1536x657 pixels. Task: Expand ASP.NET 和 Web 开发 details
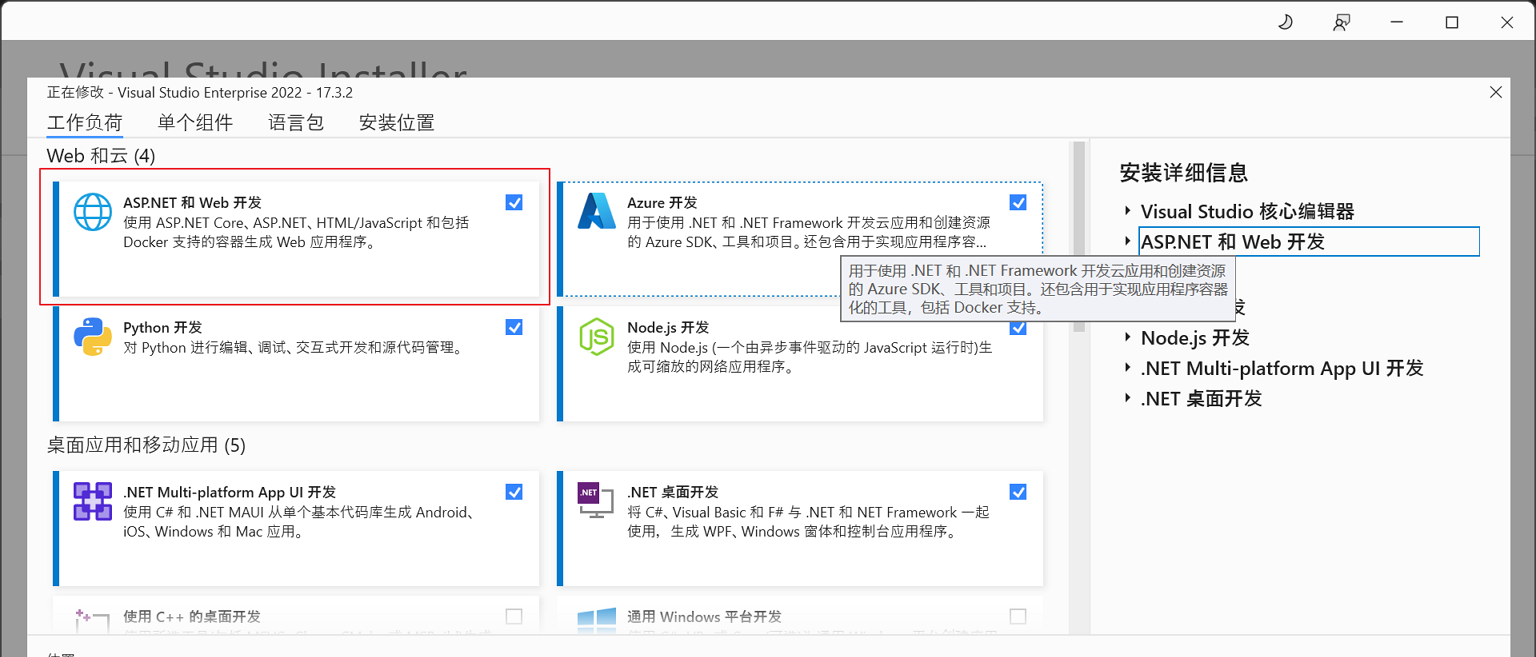tap(1127, 241)
